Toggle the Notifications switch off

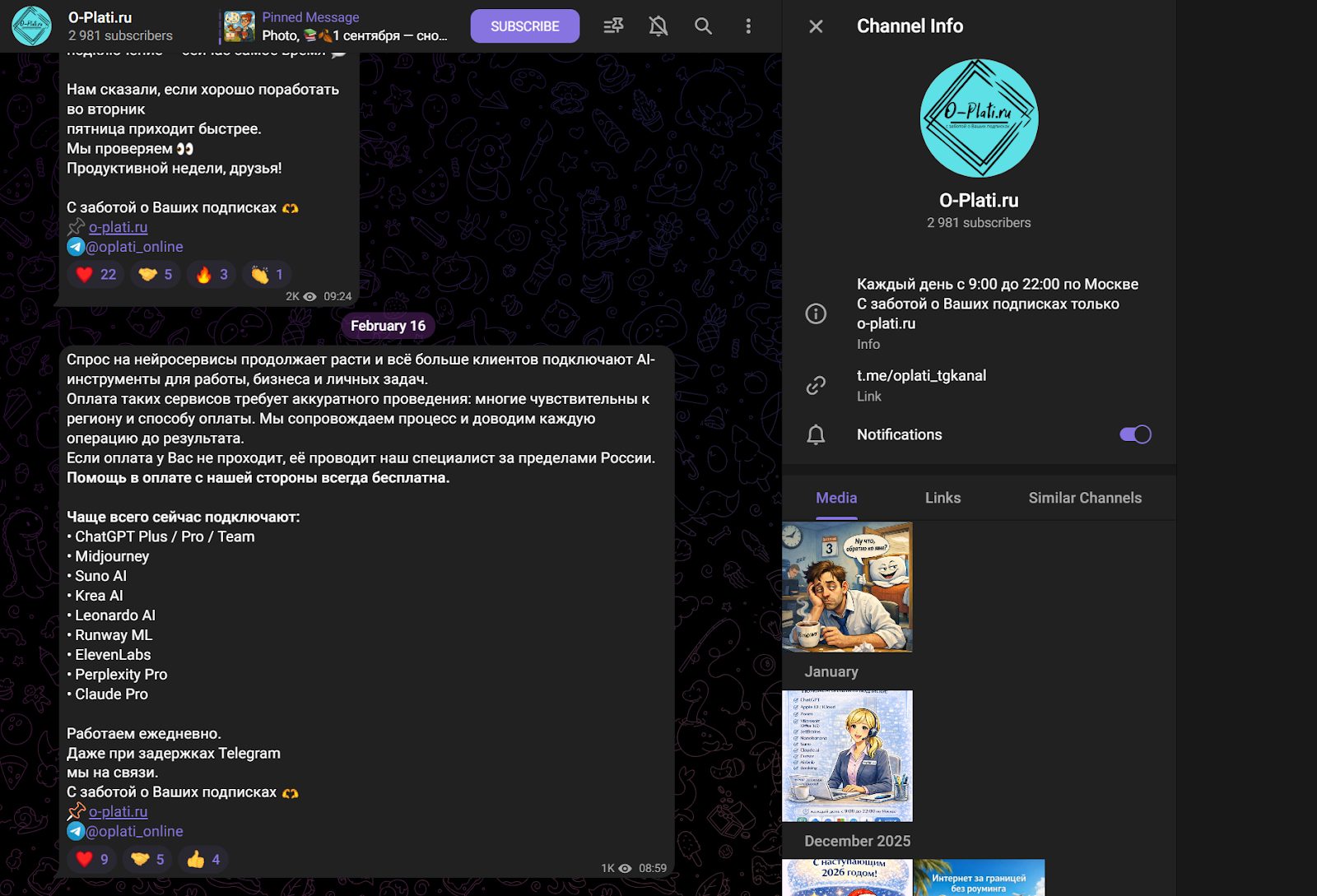pos(1135,434)
